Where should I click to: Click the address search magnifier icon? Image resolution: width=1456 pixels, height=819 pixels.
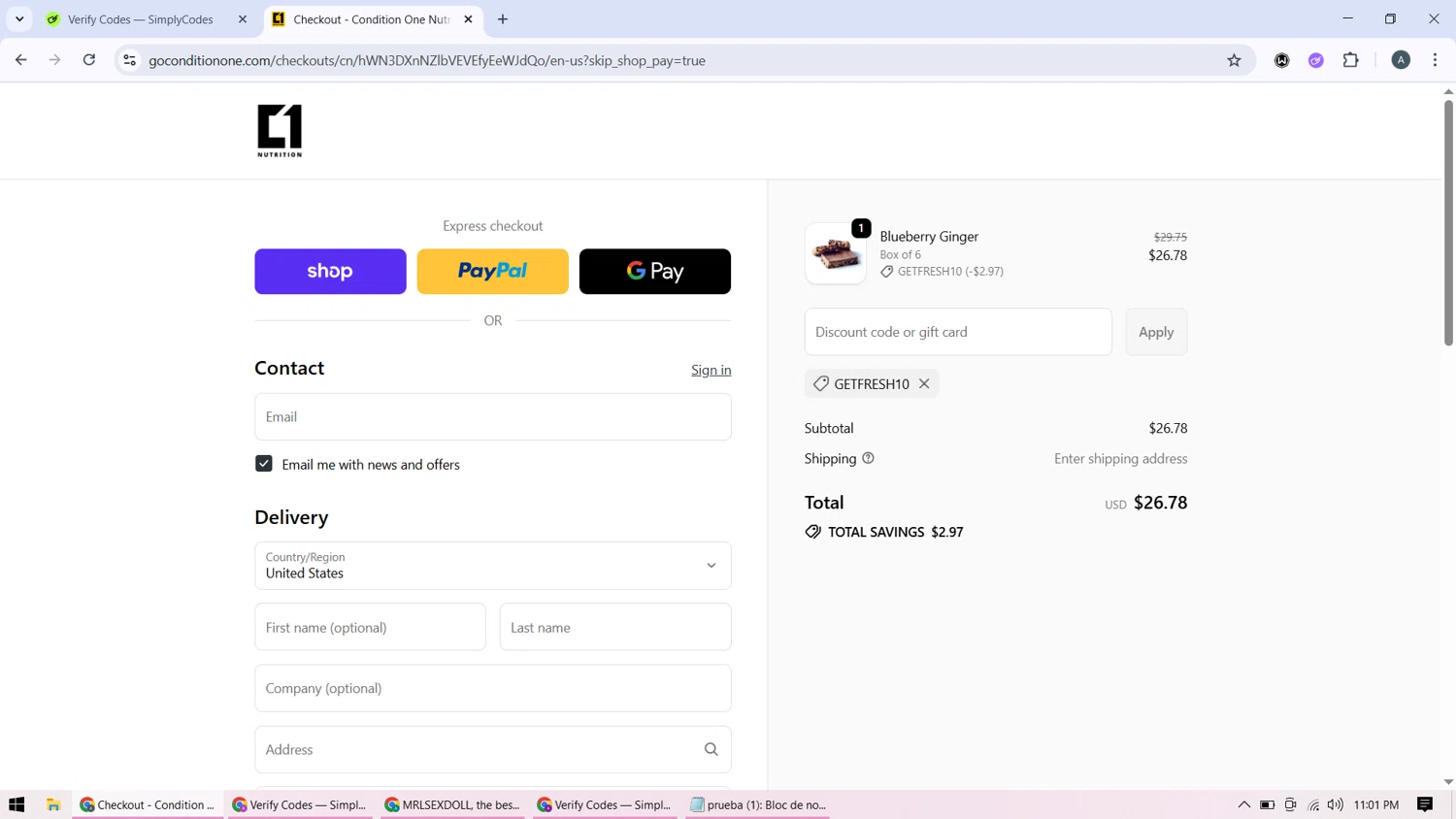point(711,749)
